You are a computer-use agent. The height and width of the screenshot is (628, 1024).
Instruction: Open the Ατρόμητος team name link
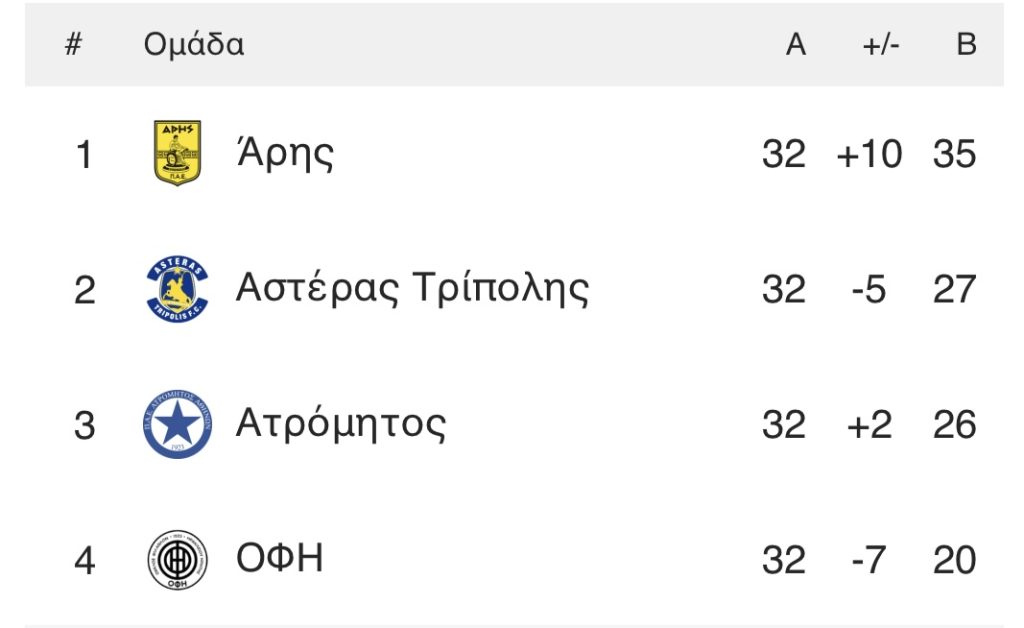click(x=341, y=424)
